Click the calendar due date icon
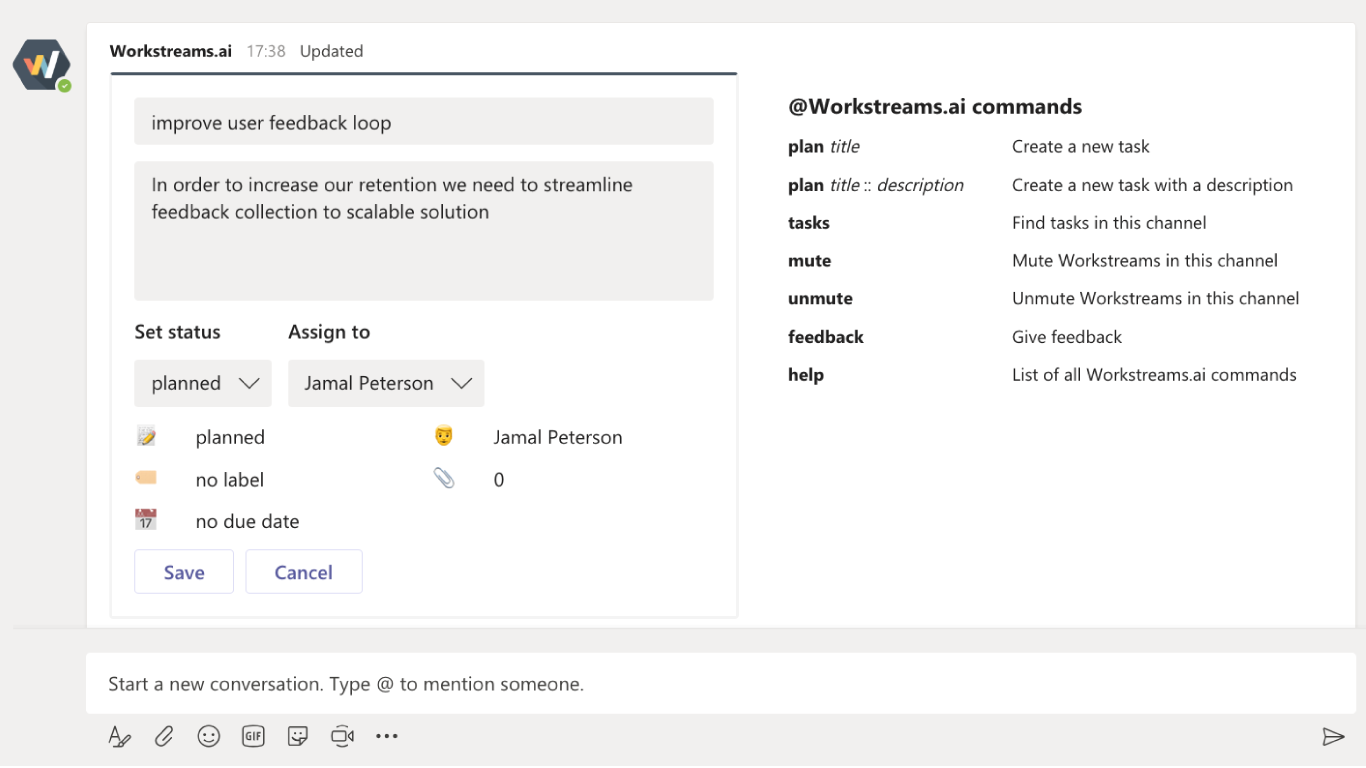This screenshot has width=1366, height=768. (146, 520)
